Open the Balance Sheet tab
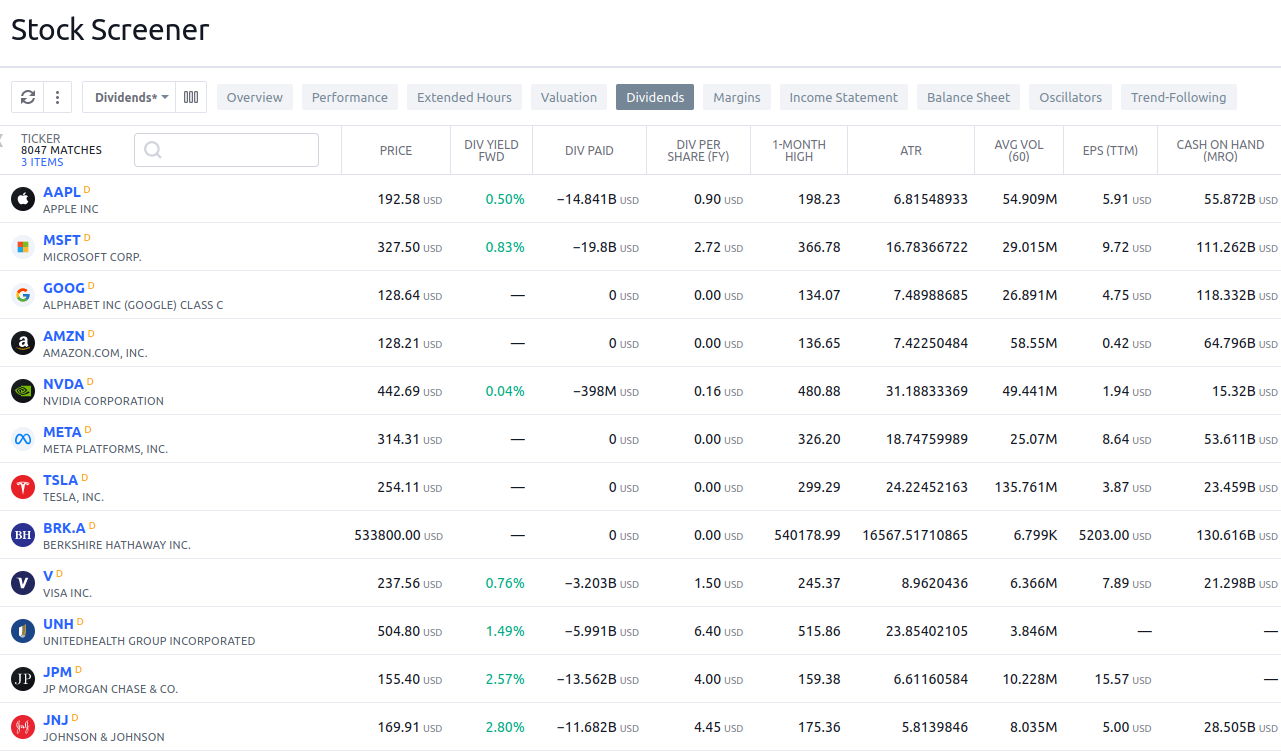 point(969,97)
